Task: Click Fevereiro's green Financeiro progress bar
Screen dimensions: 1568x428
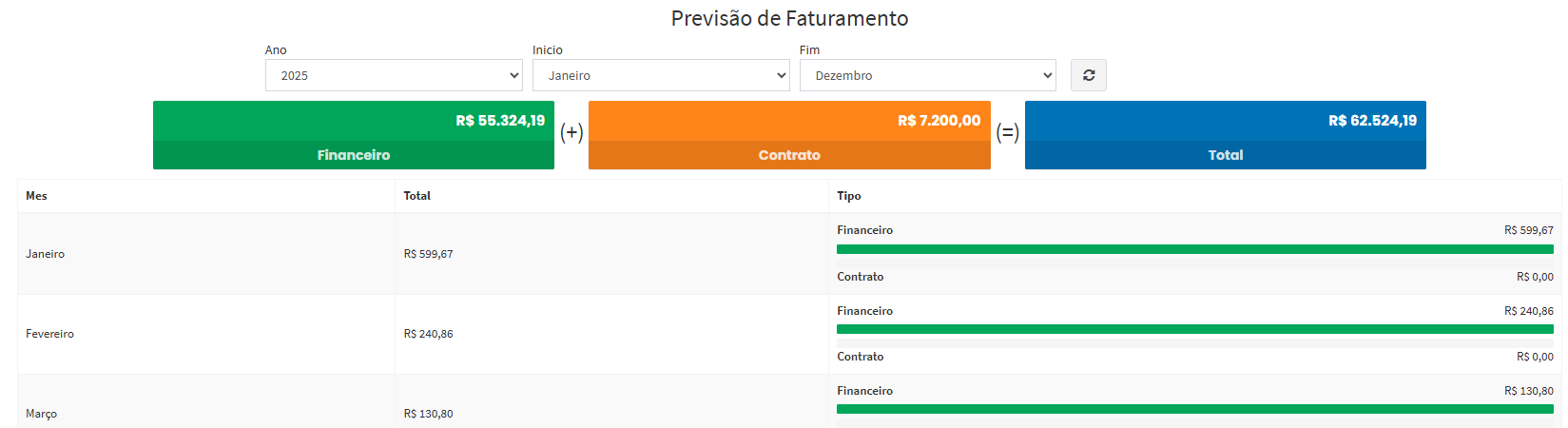Action: coord(1194,329)
